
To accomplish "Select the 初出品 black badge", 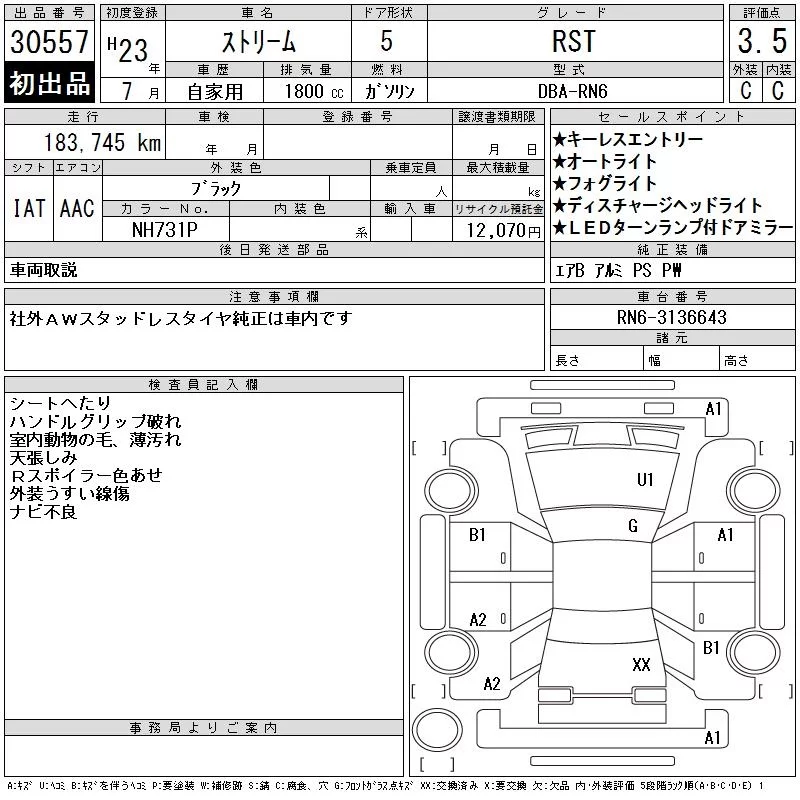I will 49,83.
